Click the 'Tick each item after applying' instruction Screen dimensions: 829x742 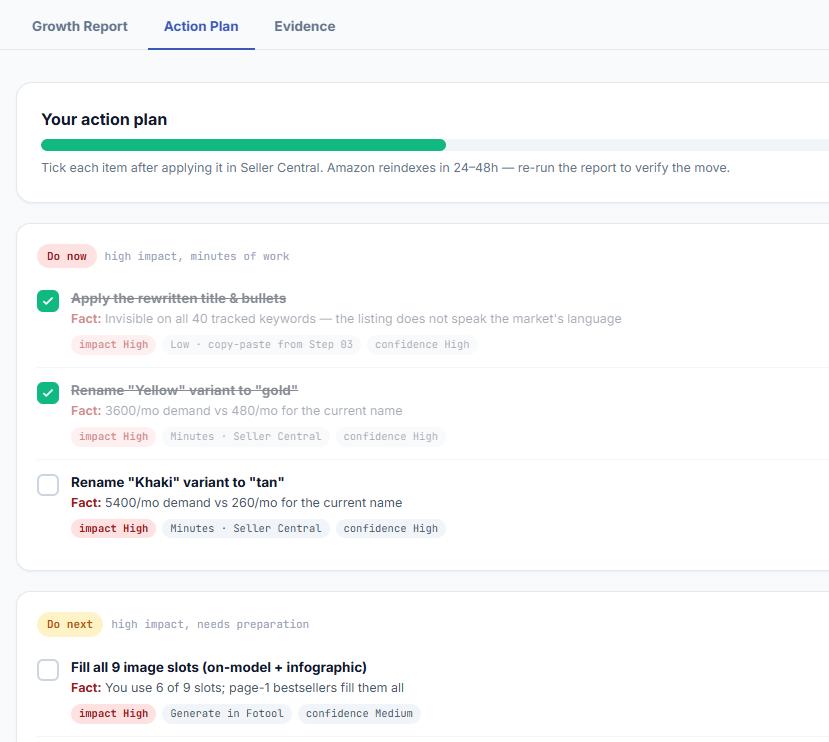385,168
